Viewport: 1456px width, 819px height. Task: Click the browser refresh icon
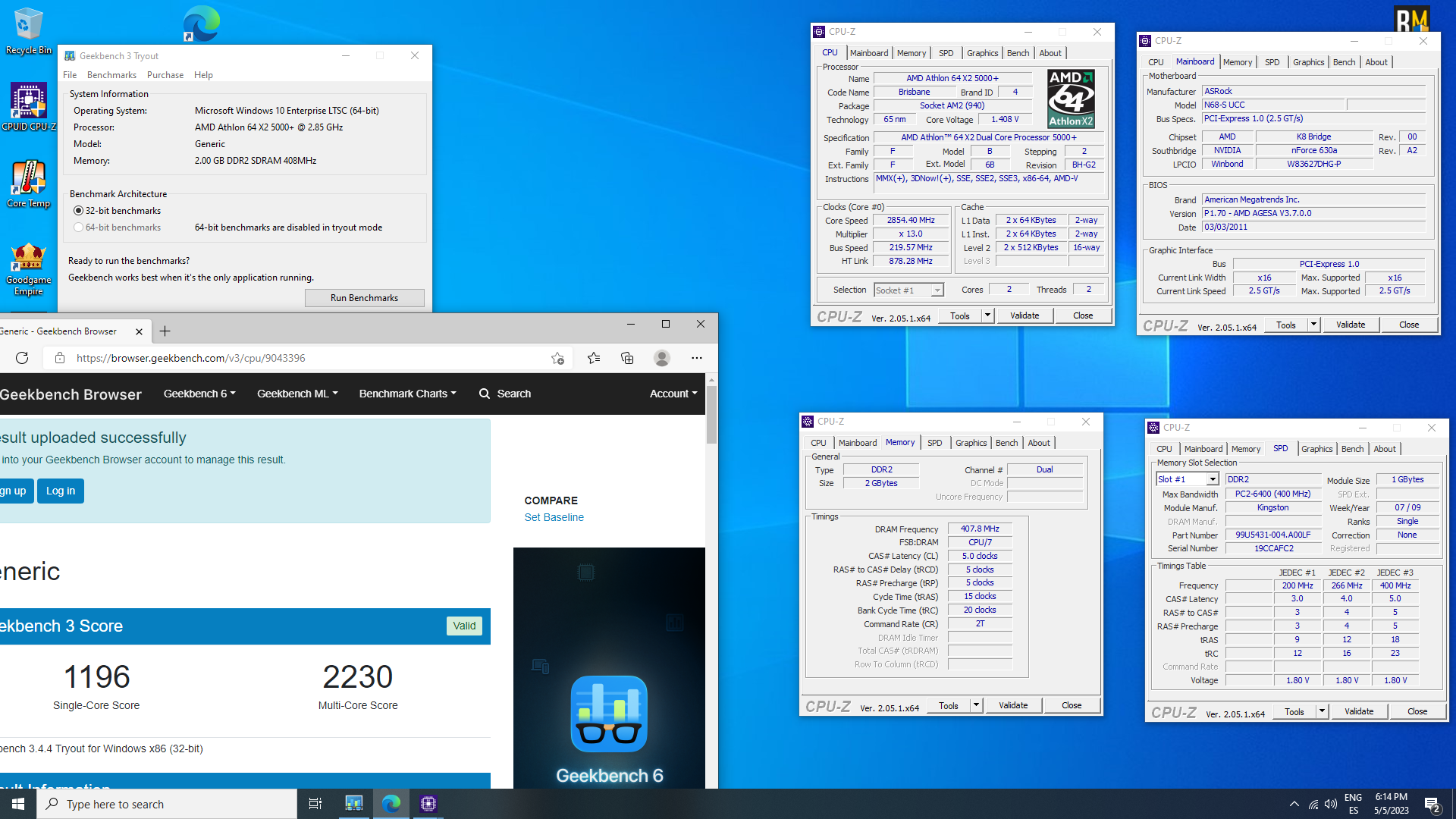tap(22, 358)
